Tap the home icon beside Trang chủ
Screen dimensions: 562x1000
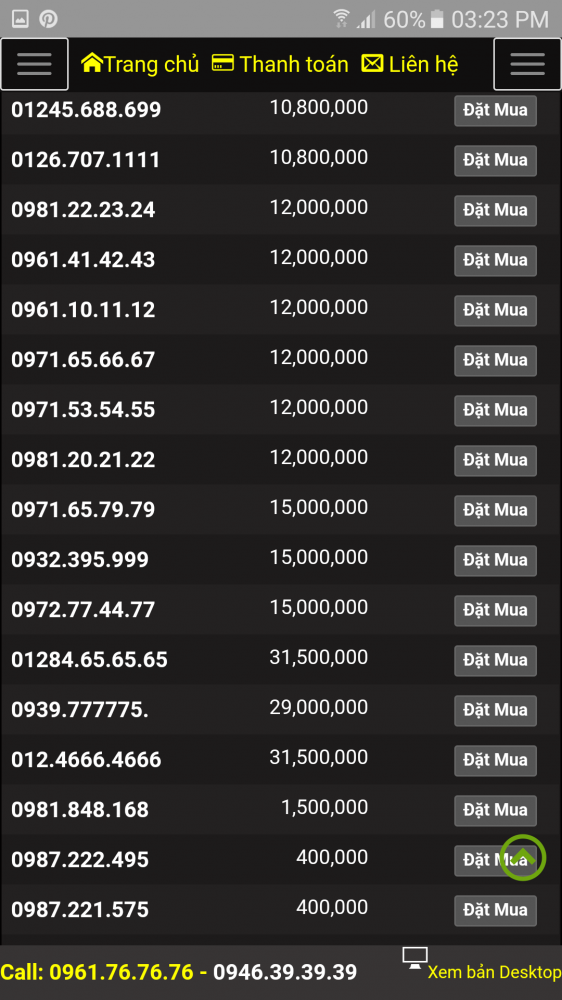(92, 63)
